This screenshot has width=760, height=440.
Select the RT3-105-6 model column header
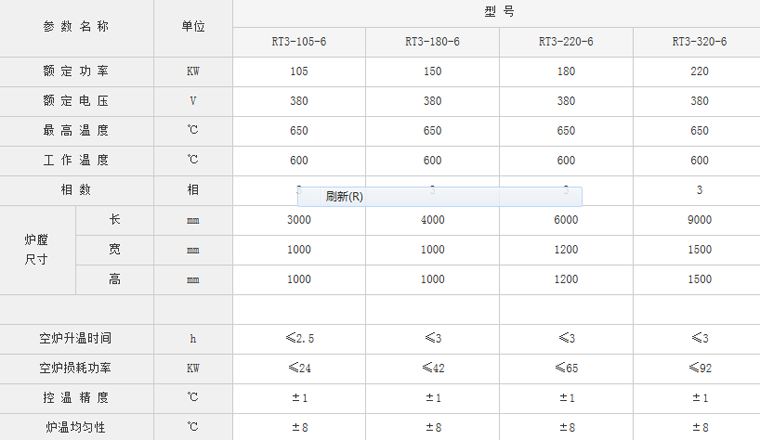pos(299,42)
